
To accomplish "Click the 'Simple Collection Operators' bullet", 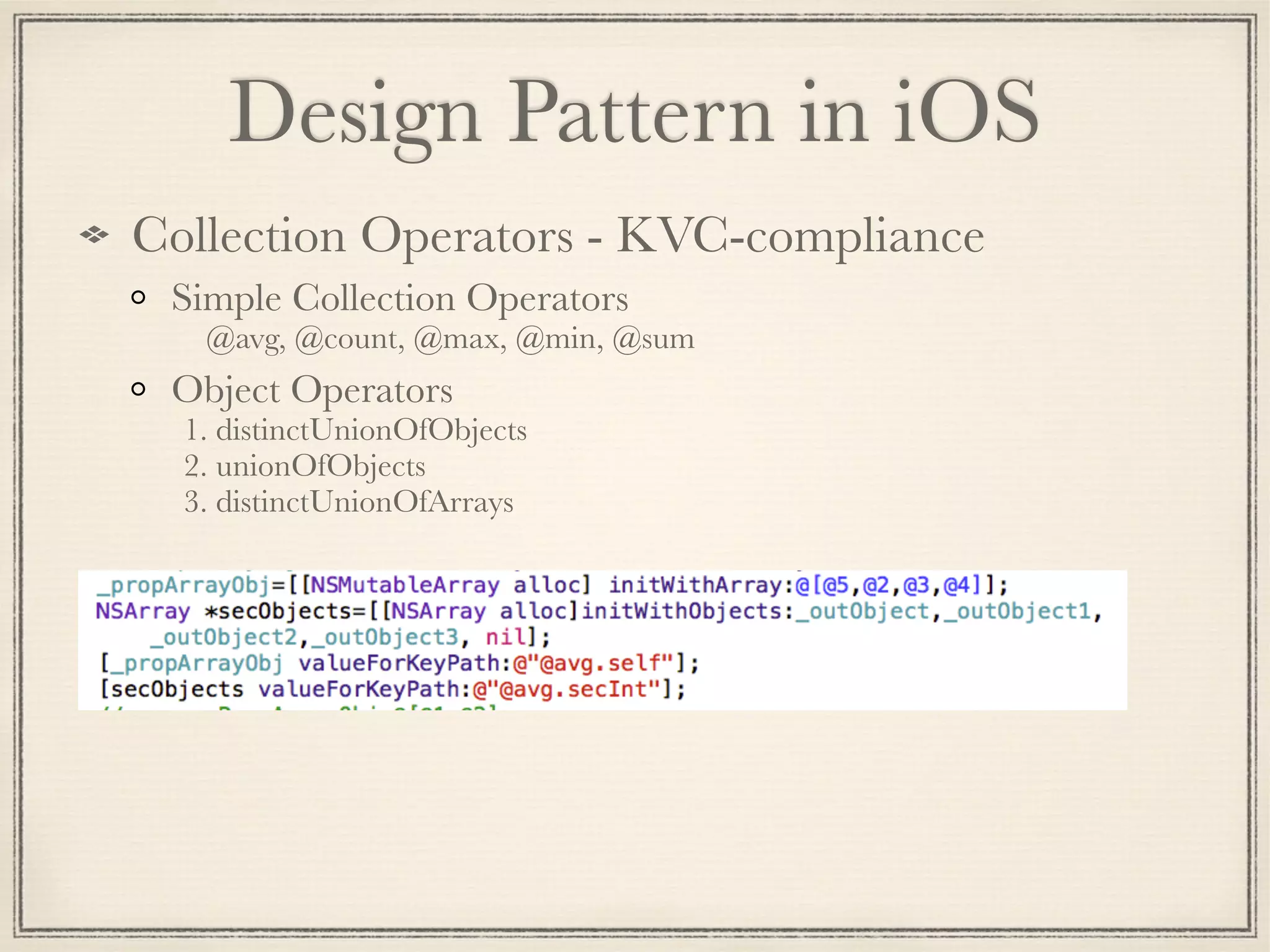I will [400, 299].
